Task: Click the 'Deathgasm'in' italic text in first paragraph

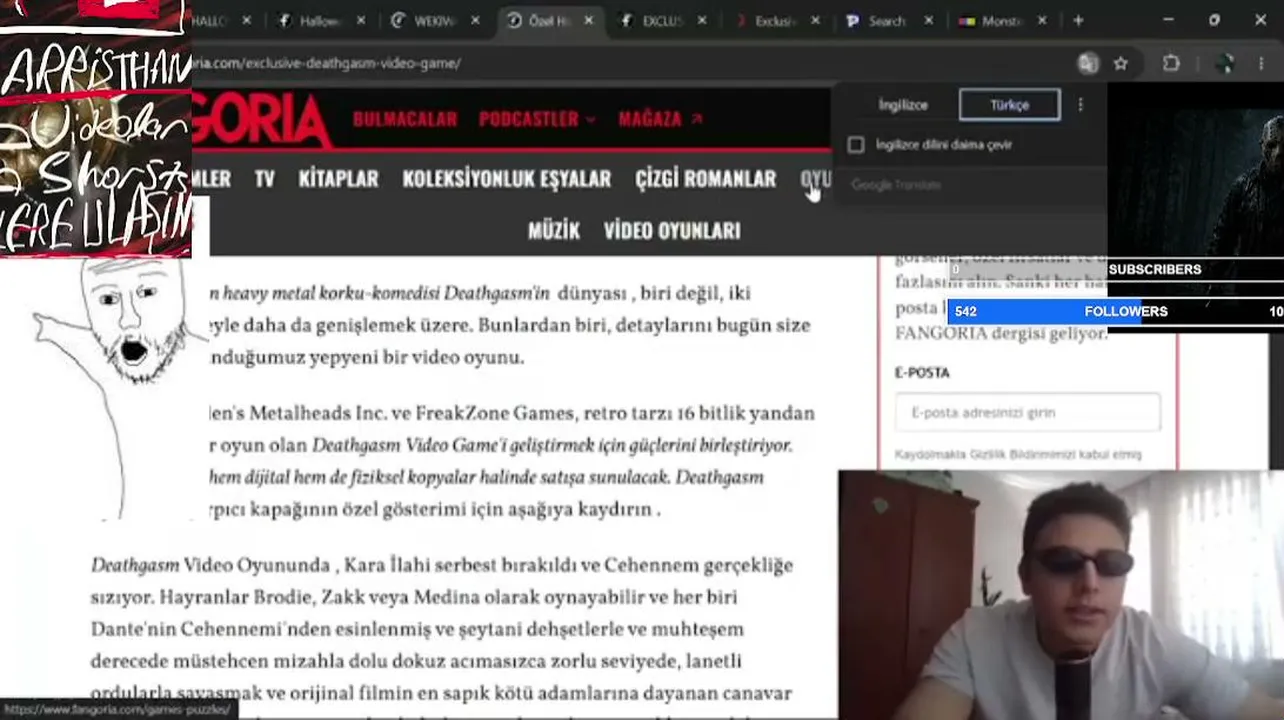Action: [x=496, y=293]
